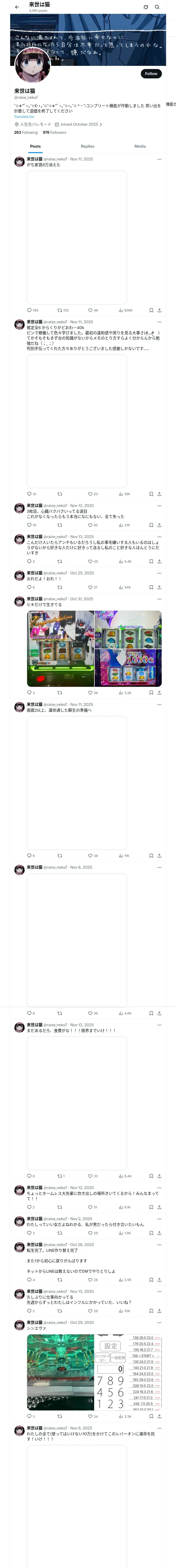Translate the profile bio
Screen dimensions: 176x1568
24,117
